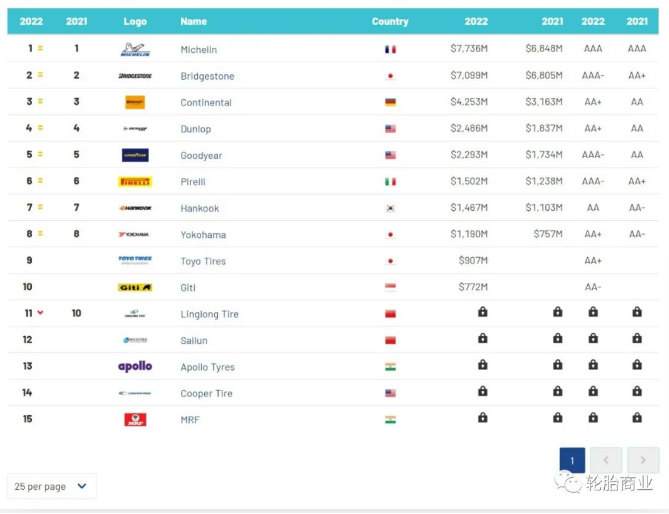Open the Apollo Tyres brand link
The height and width of the screenshot is (514, 669).
[x=207, y=367]
